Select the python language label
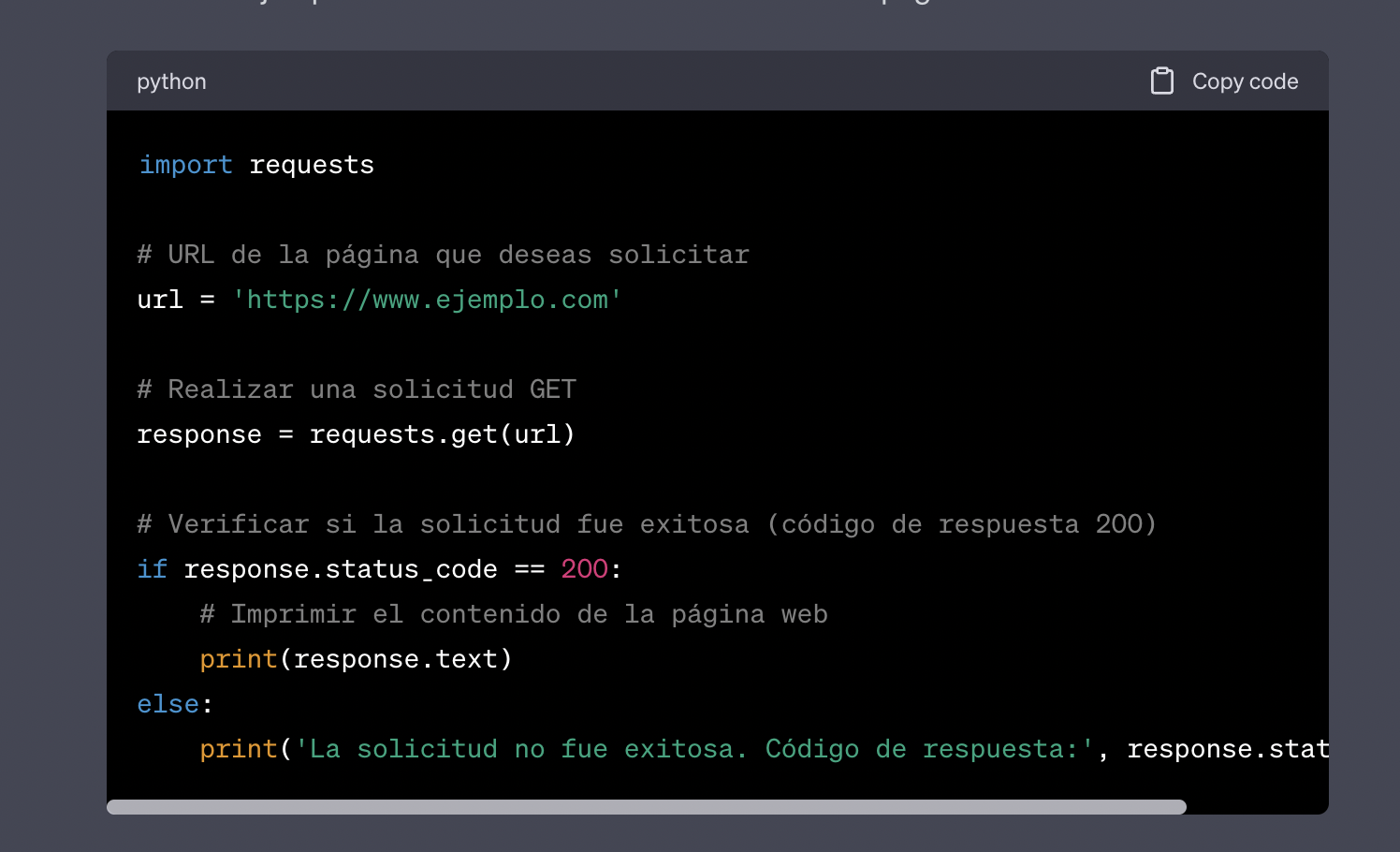The height and width of the screenshot is (852, 1400). [x=171, y=81]
